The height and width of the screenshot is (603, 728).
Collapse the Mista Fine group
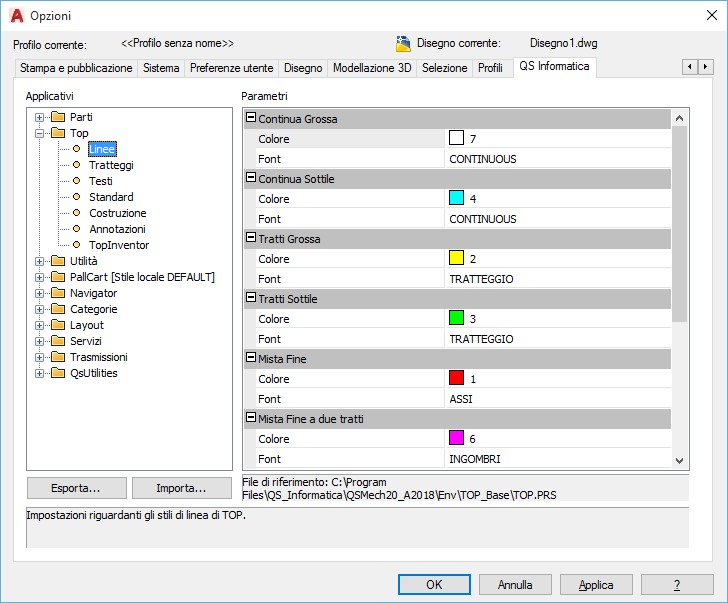pyautogui.click(x=251, y=357)
